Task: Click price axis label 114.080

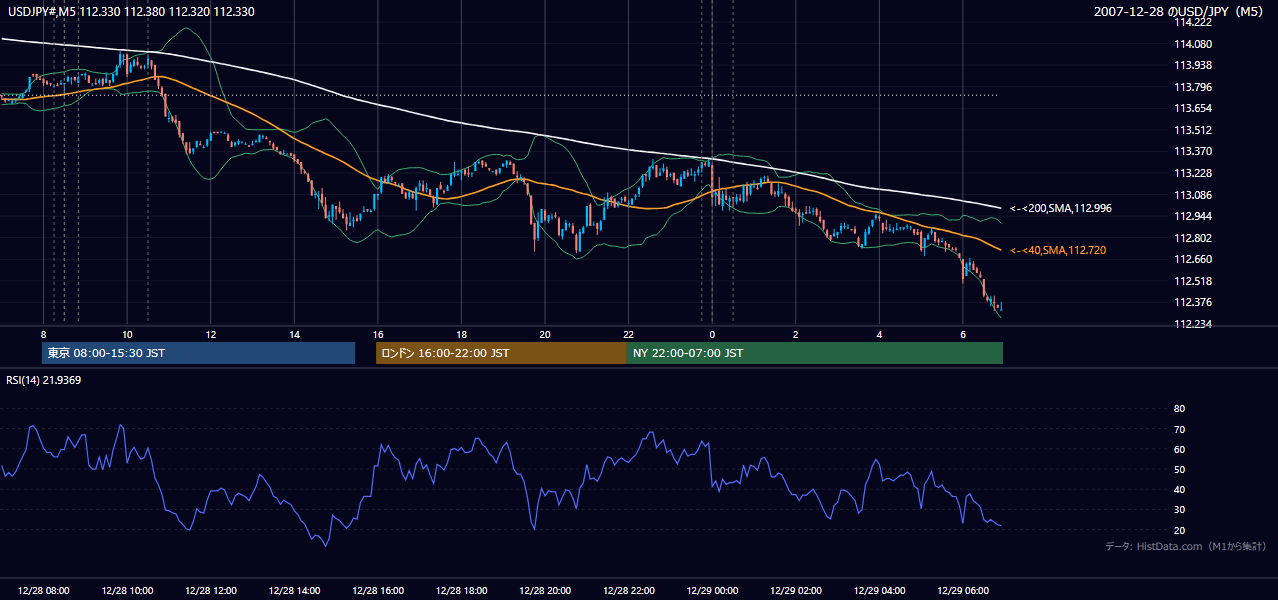Action: pos(1193,44)
